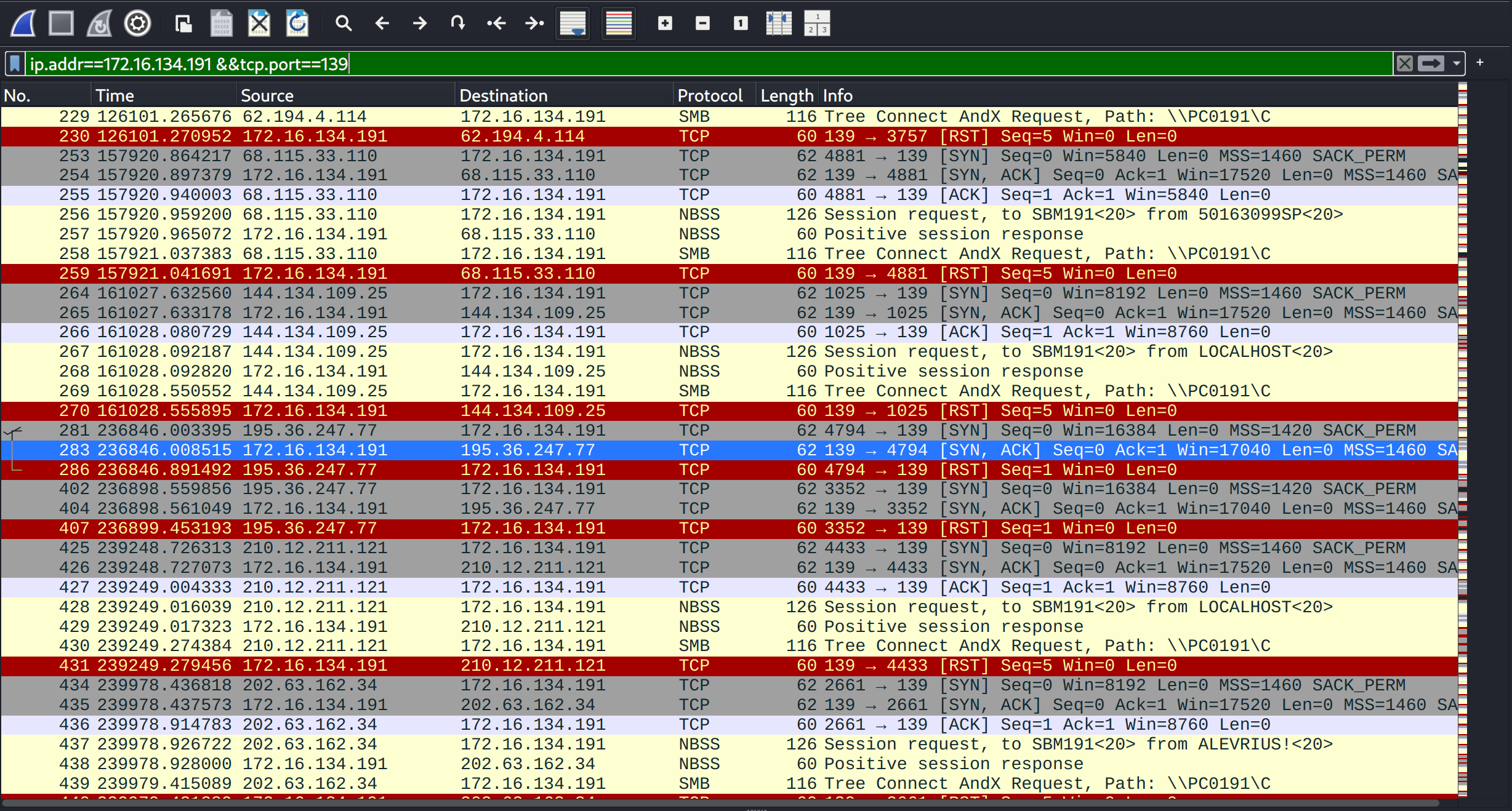Click the Find packet magnifier icon
The height and width of the screenshot is (811, 1512).
point(344,24)
